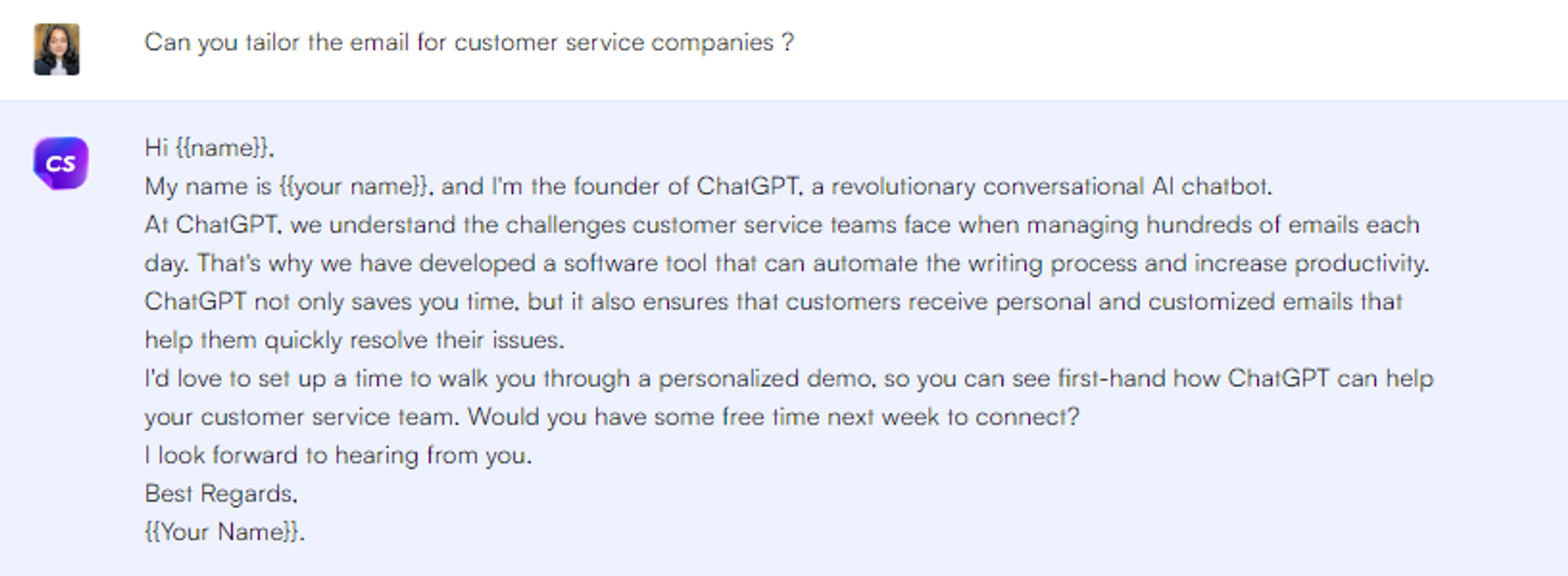Click the user's question about tailoring the email
The height and width of the screenshot is (576, 1568).
(469, 42)
